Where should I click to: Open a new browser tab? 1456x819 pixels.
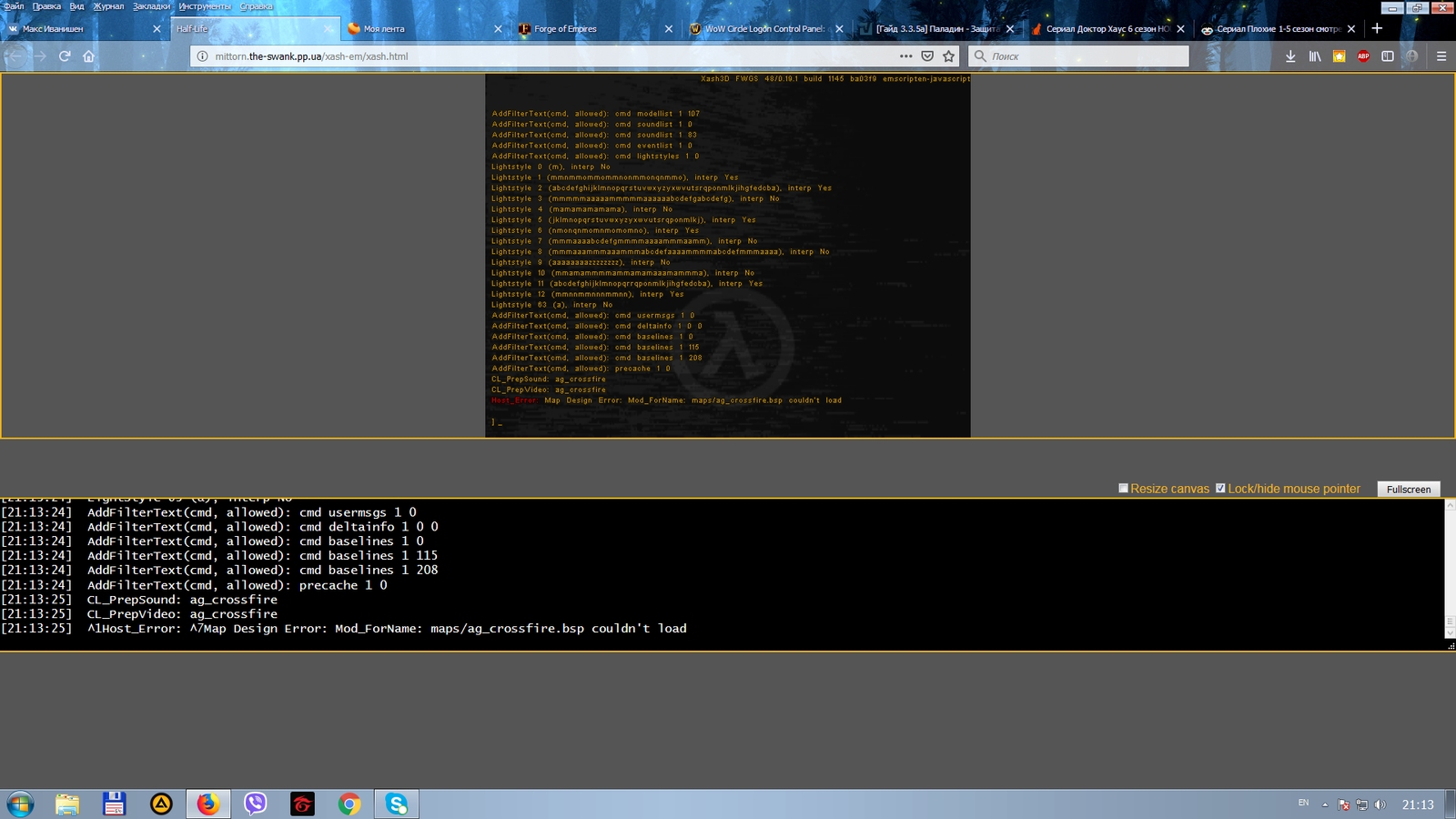[x=1377, y=29]
